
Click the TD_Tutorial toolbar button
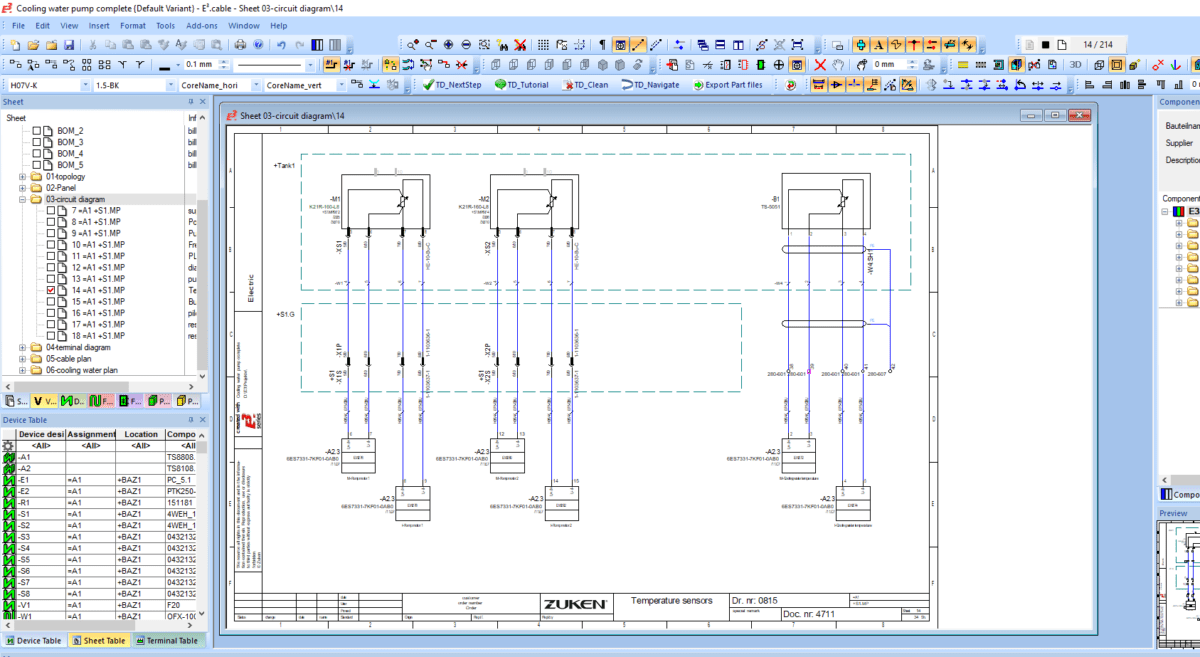[521, 85]
